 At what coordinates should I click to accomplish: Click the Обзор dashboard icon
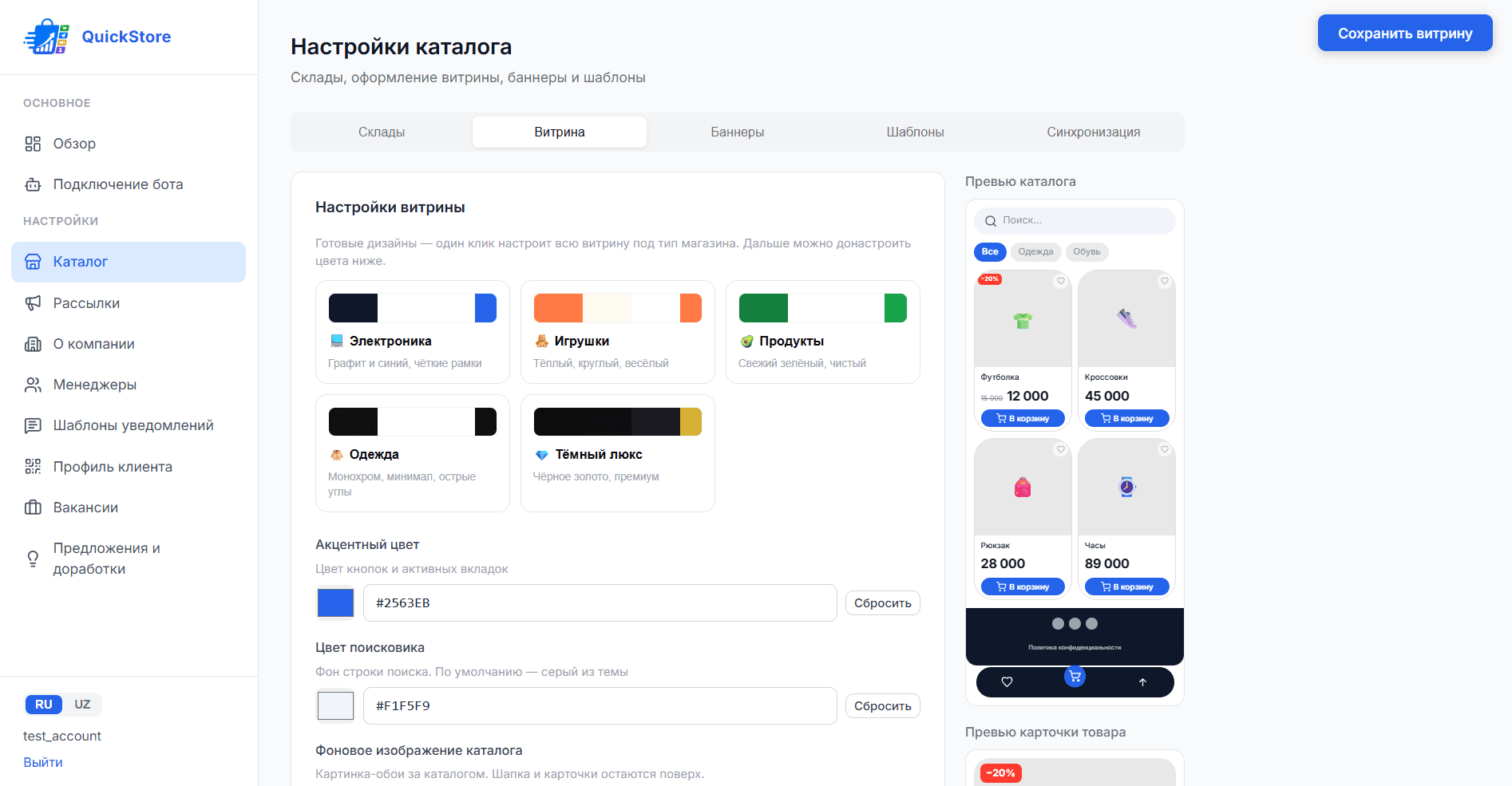[x=33, y=144]
